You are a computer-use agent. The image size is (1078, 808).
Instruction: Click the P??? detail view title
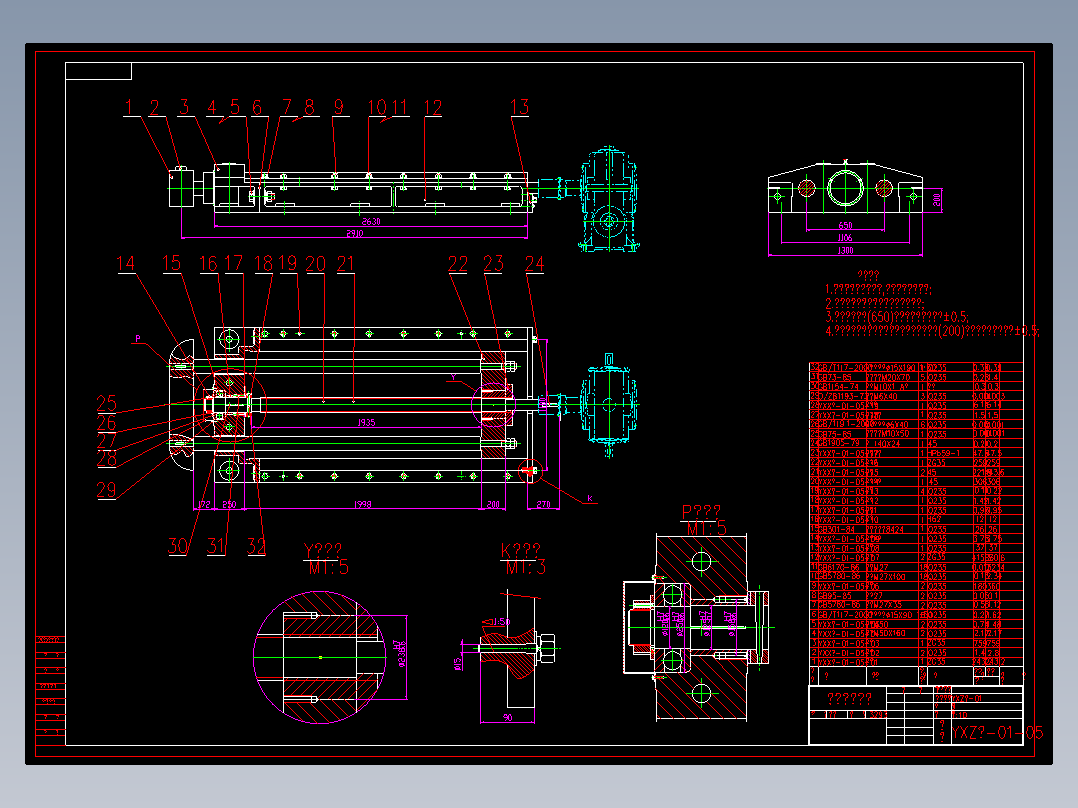pyautogui.click(x=701, y=512)
